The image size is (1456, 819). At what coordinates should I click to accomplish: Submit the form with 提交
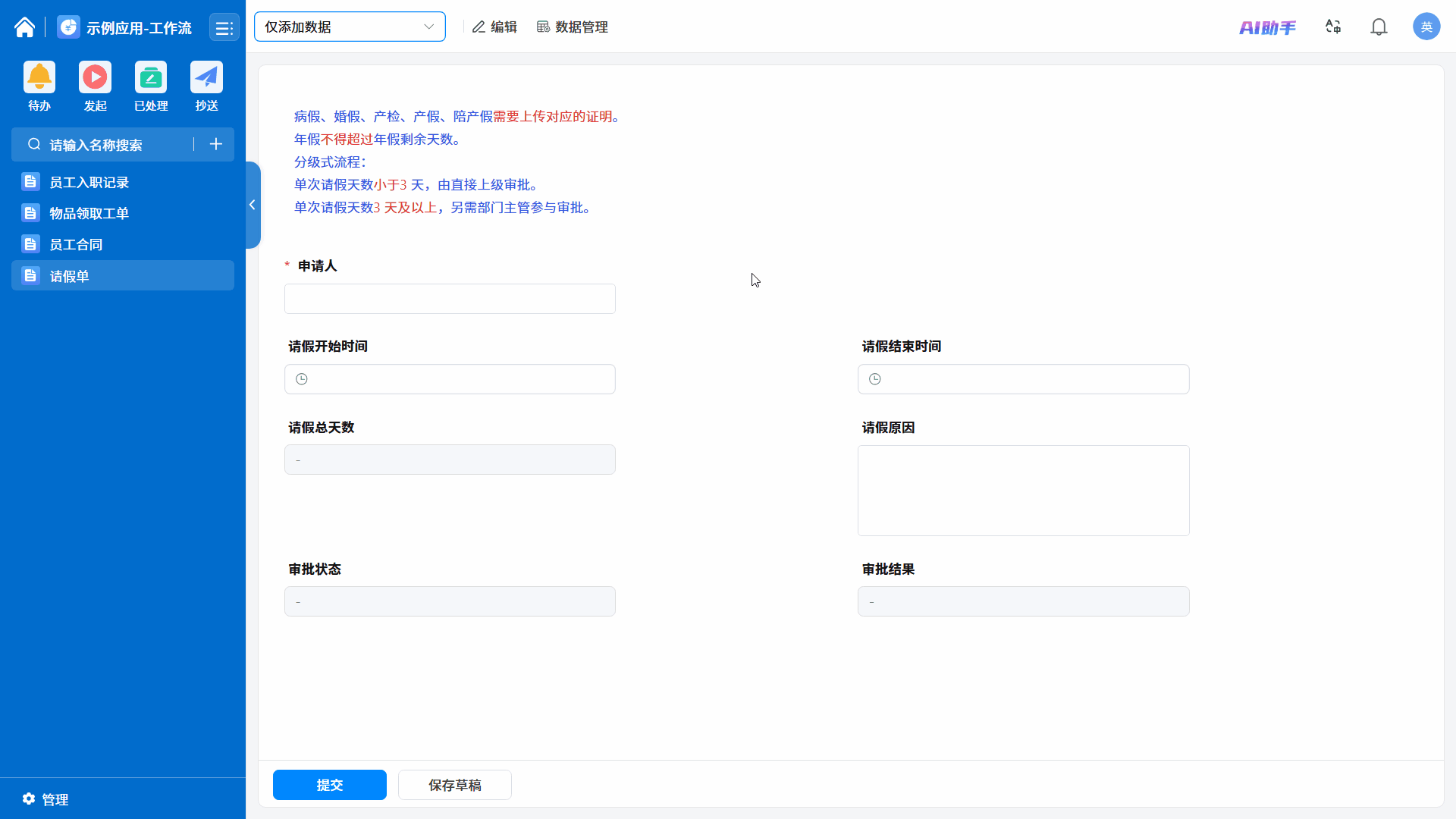(x=330, y=785)
